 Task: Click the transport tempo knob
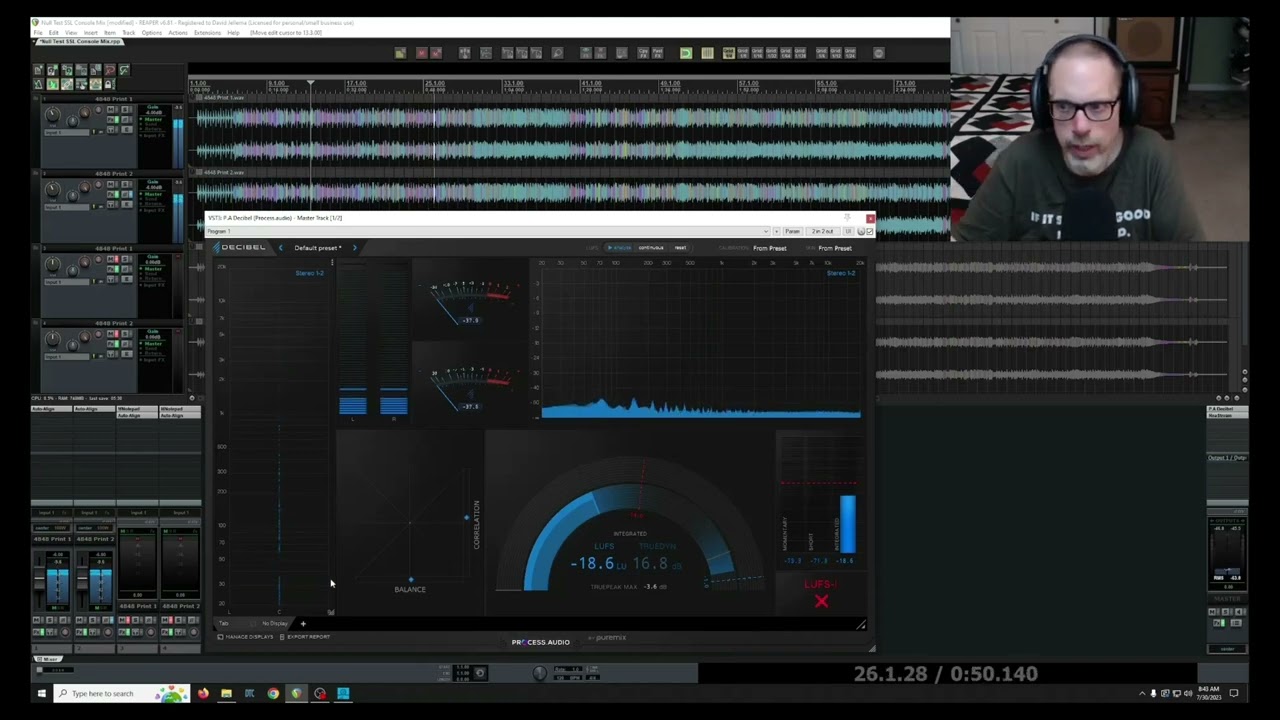coord(540,673)
